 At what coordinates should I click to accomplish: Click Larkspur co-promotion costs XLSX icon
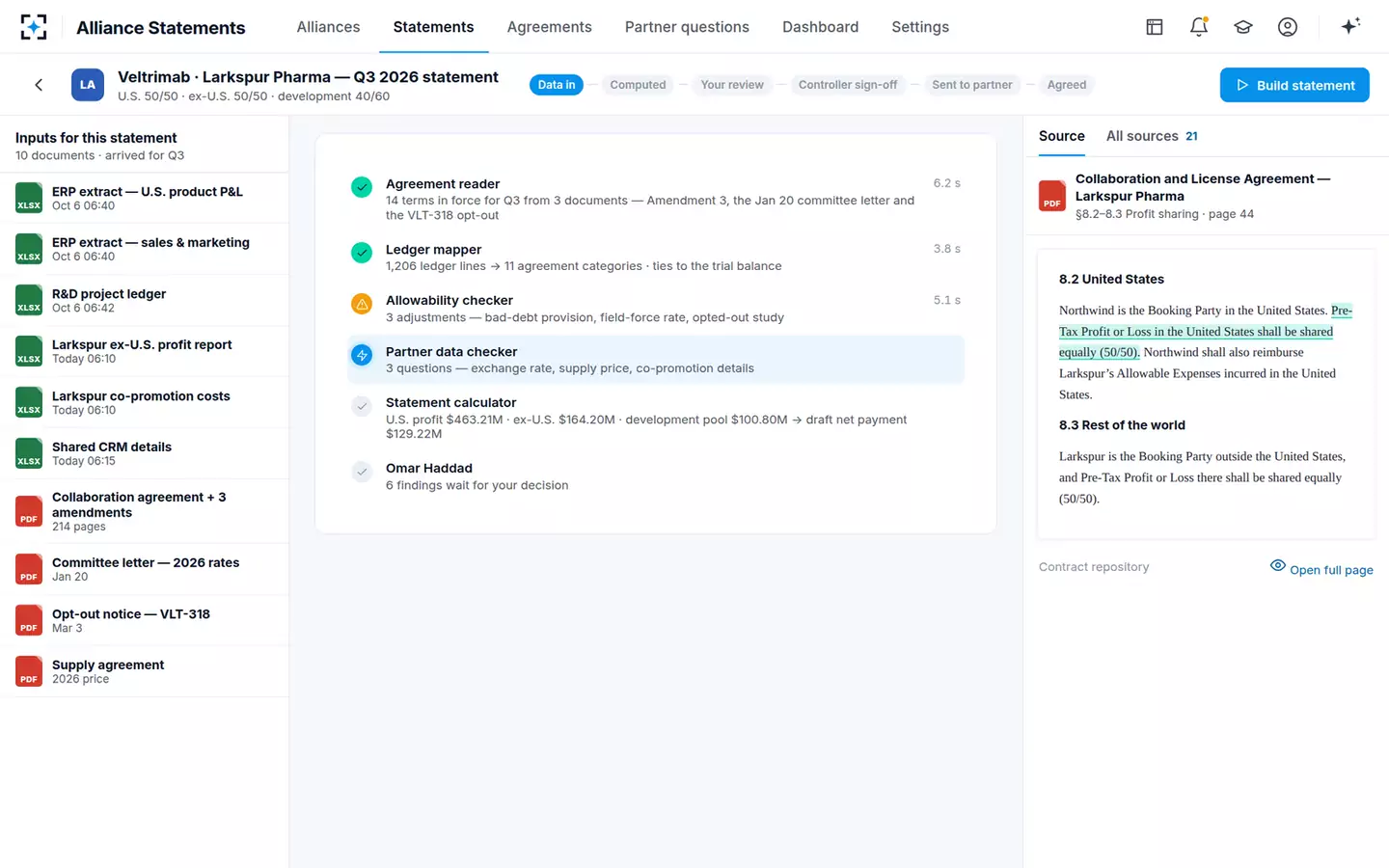(29, 402)
